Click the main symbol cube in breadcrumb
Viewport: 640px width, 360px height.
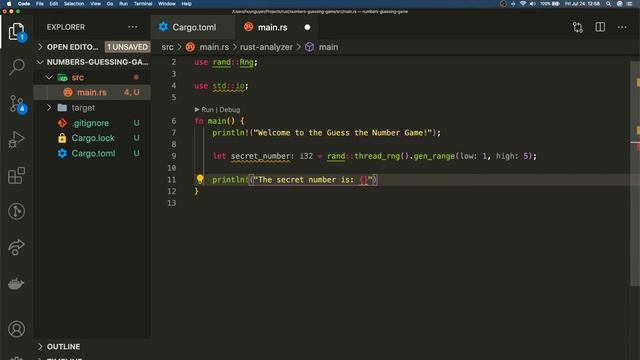coord(309,47)
